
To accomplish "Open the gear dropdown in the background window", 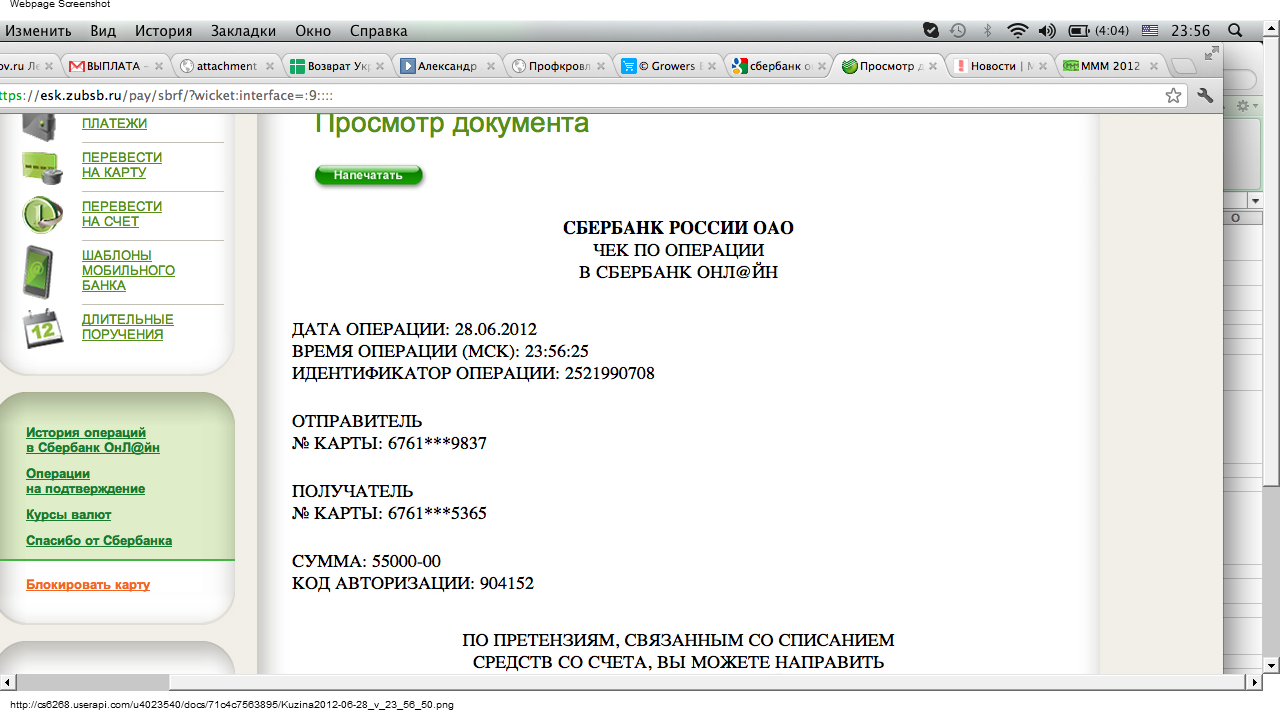I will 1246,106.
